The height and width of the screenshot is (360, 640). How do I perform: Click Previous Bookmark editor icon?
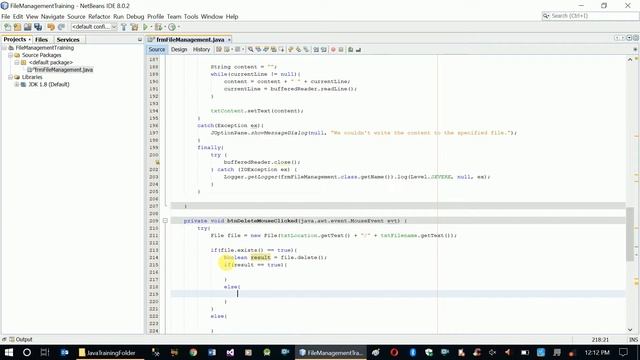point(291,49)
